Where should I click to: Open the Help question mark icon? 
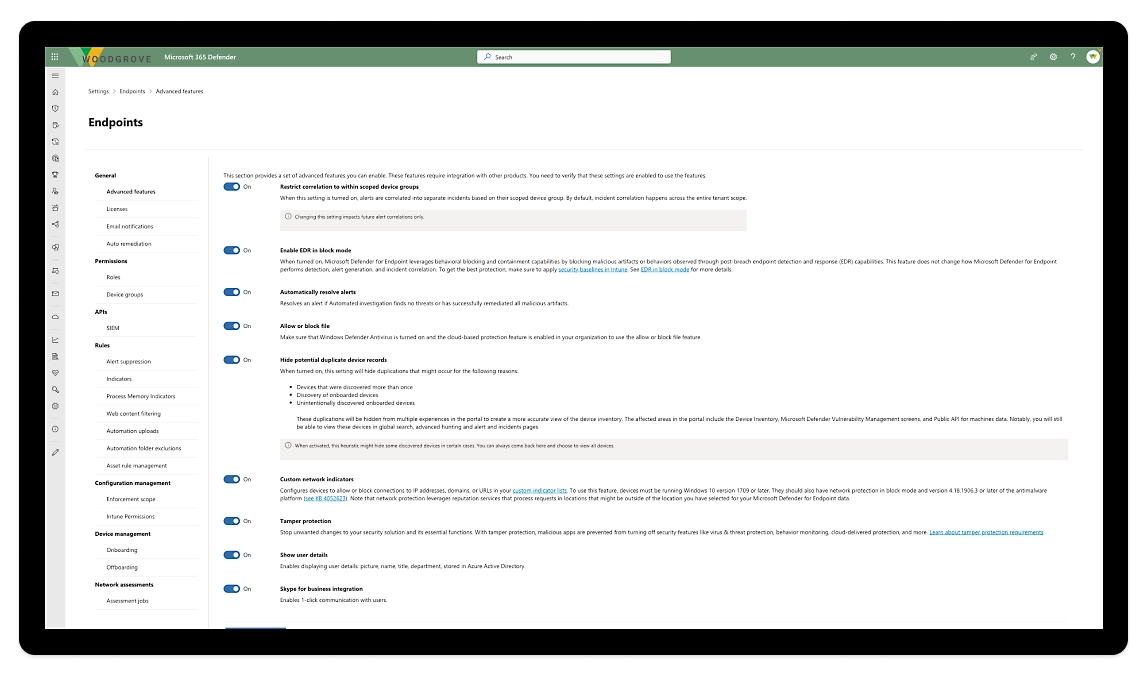[1073, 57]
